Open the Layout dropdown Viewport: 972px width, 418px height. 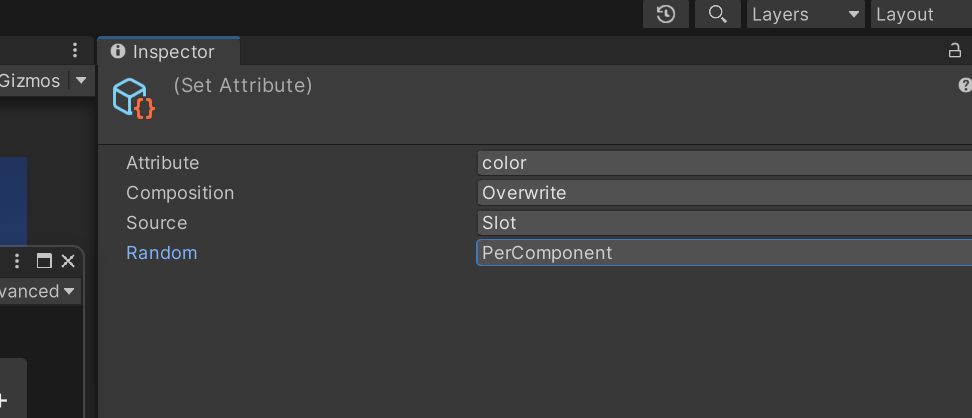(x=920, y=14)
